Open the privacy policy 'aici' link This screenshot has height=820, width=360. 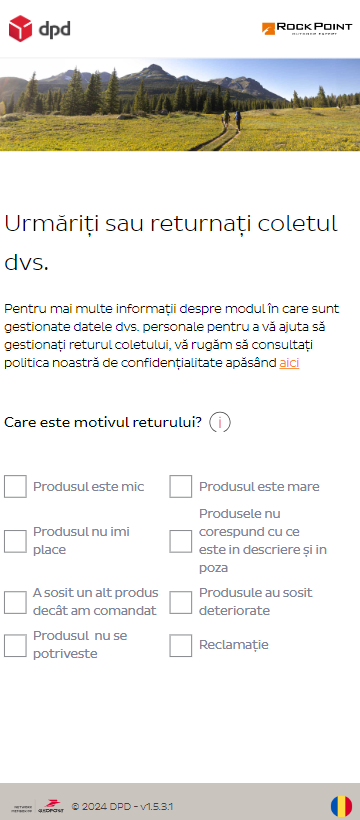pyautogui.click(x=289, y=363)
